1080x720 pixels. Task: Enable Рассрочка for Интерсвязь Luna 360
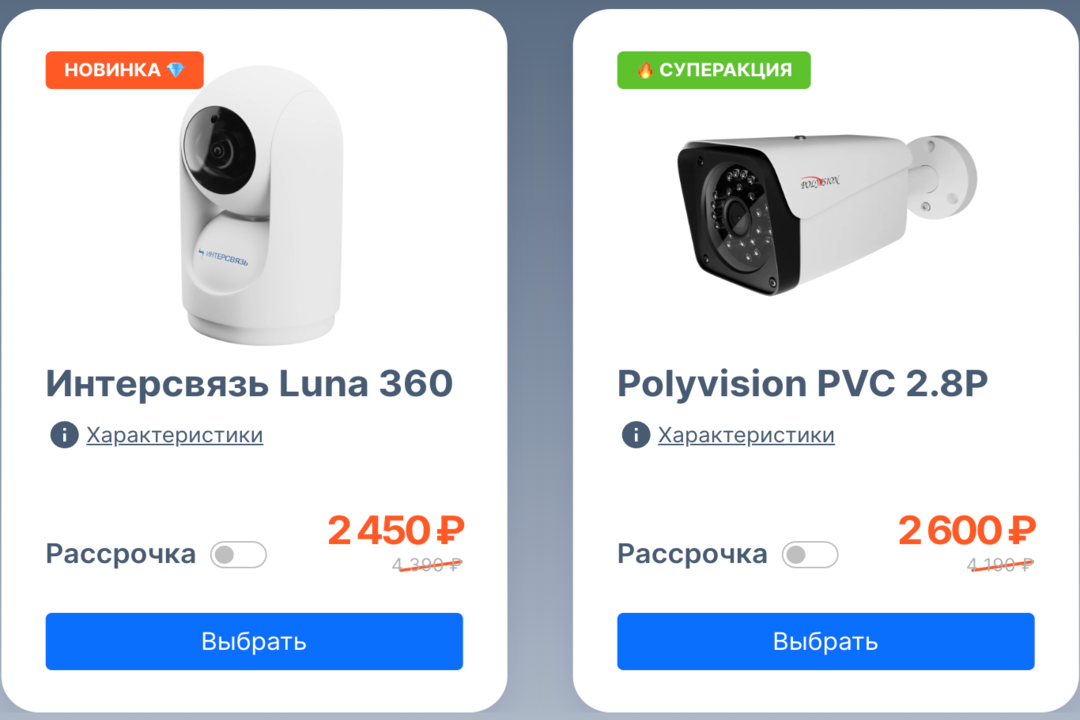238,555
